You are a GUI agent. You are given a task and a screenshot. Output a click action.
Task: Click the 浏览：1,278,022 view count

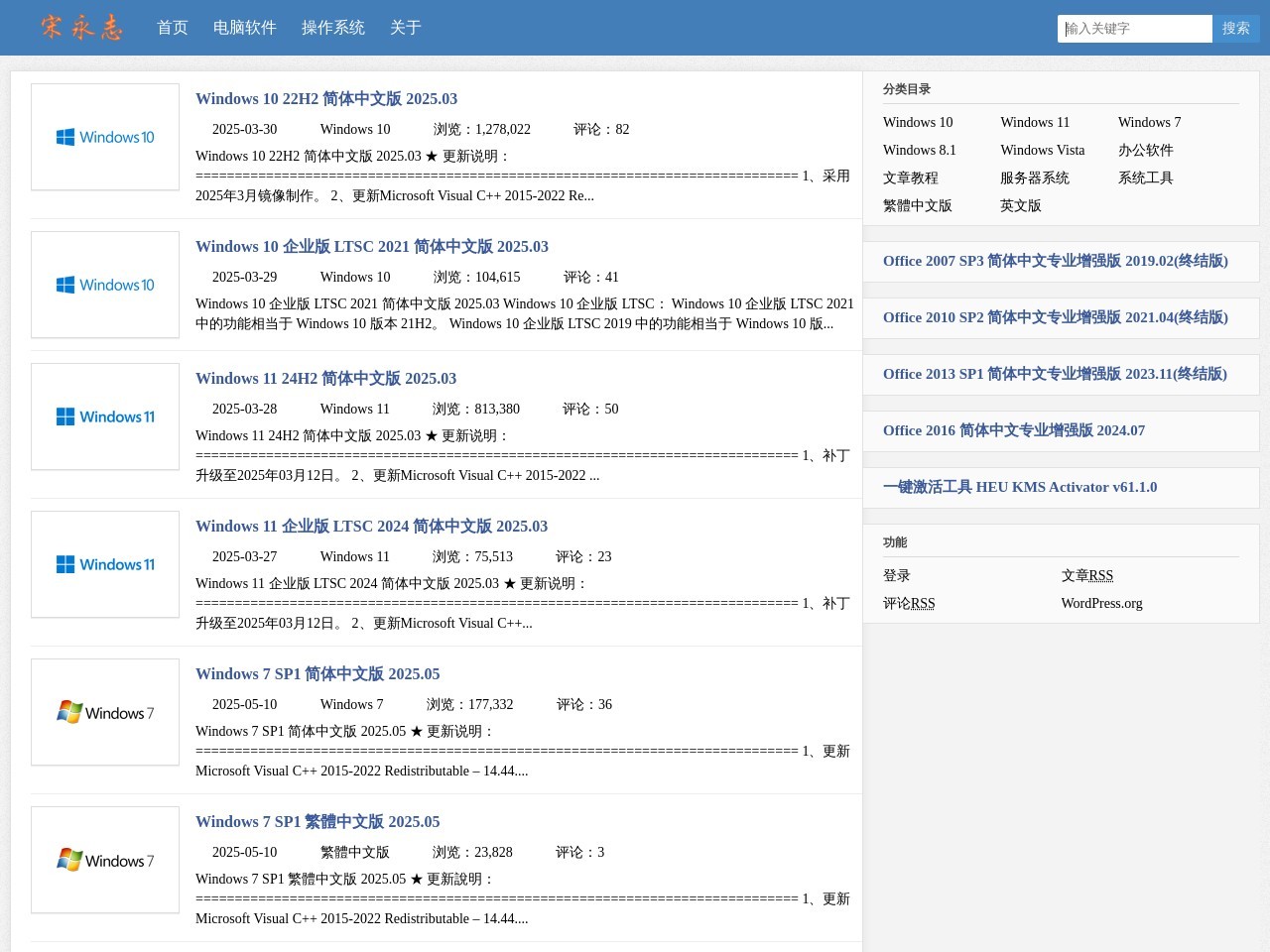click(x=482, y=130)
